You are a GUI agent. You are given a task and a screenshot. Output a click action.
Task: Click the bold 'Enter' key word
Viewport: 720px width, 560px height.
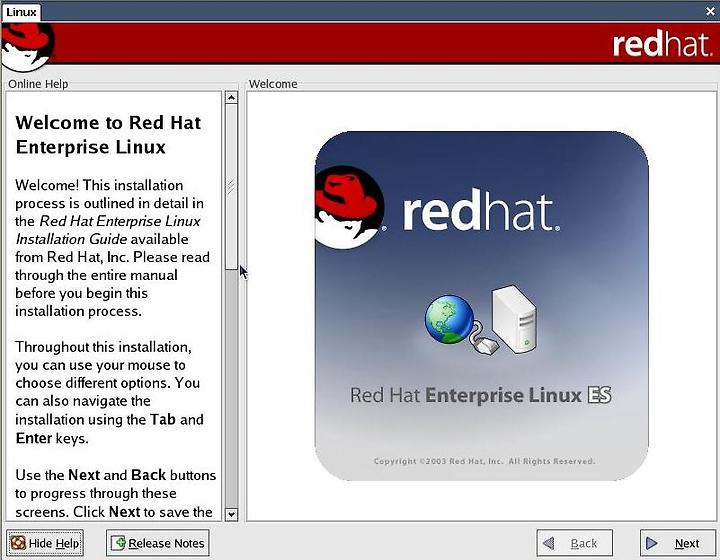click(x=34, y=438)
